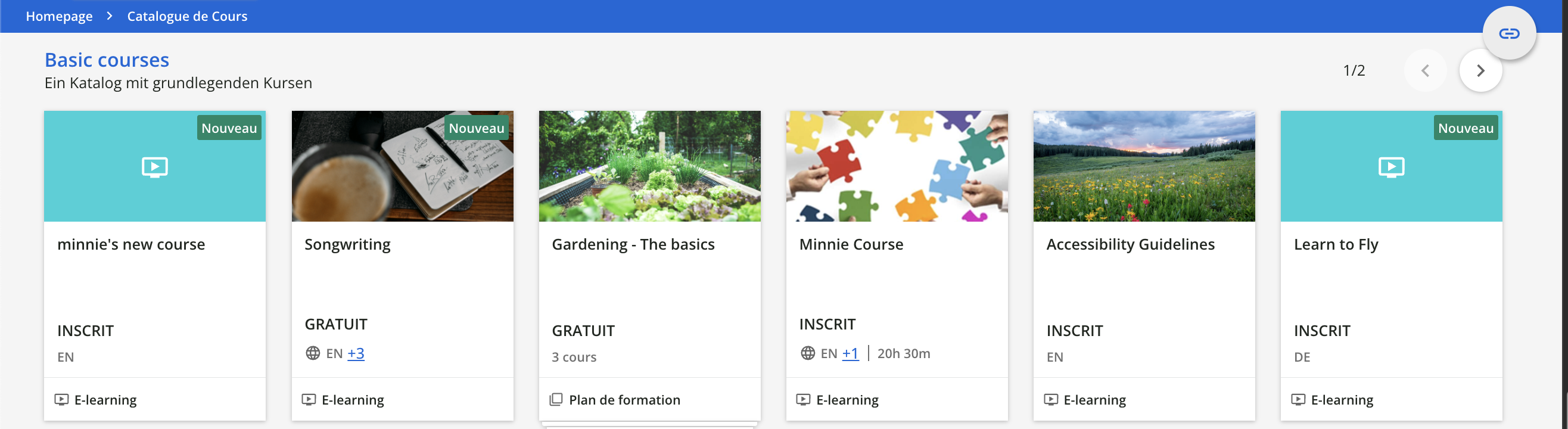This screenshot has width=1568, height=429.
Task: Expand +1 languages on Minnie Course
Action: [850, 353]
